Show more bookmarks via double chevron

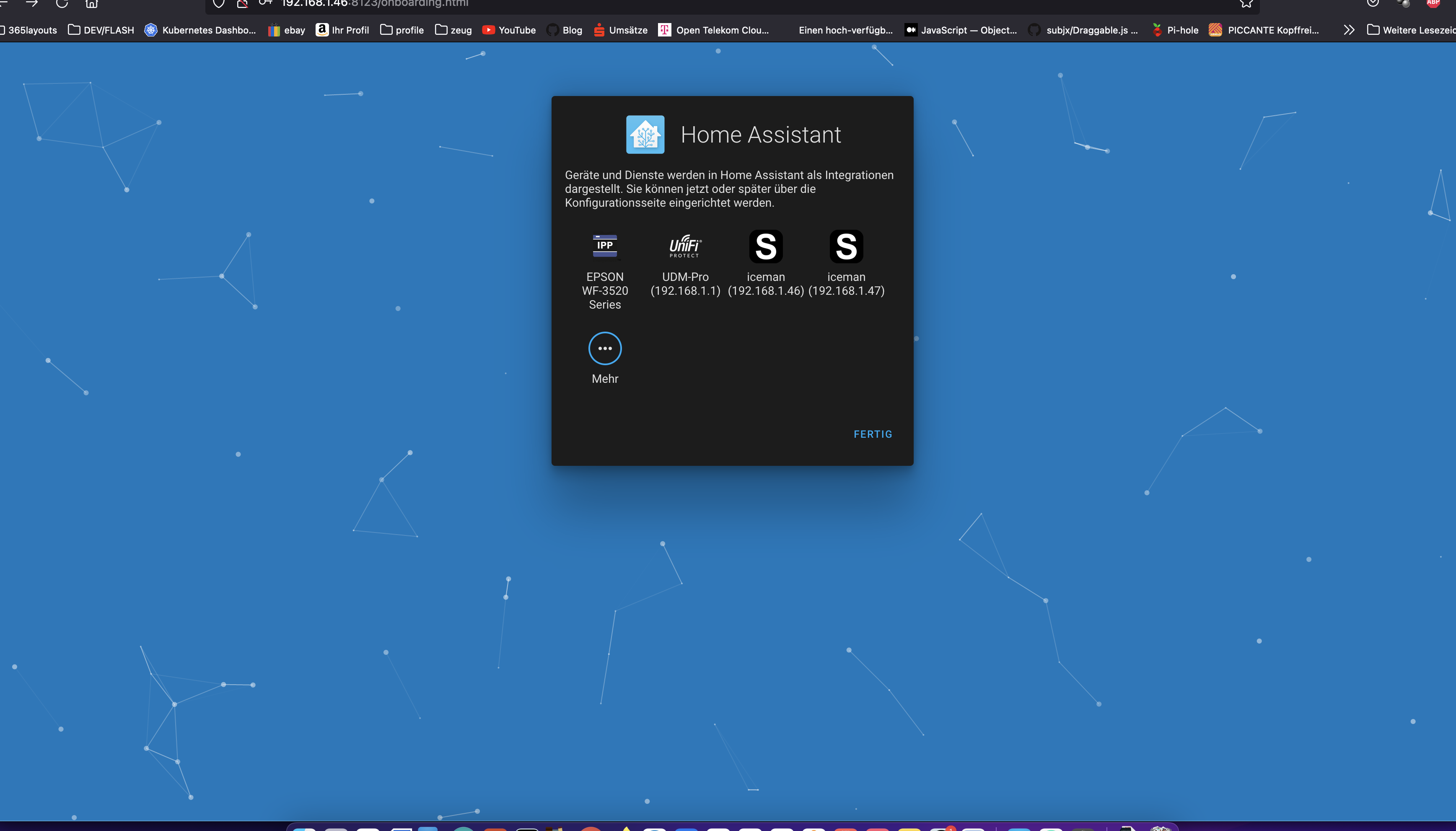(1349, 30)
